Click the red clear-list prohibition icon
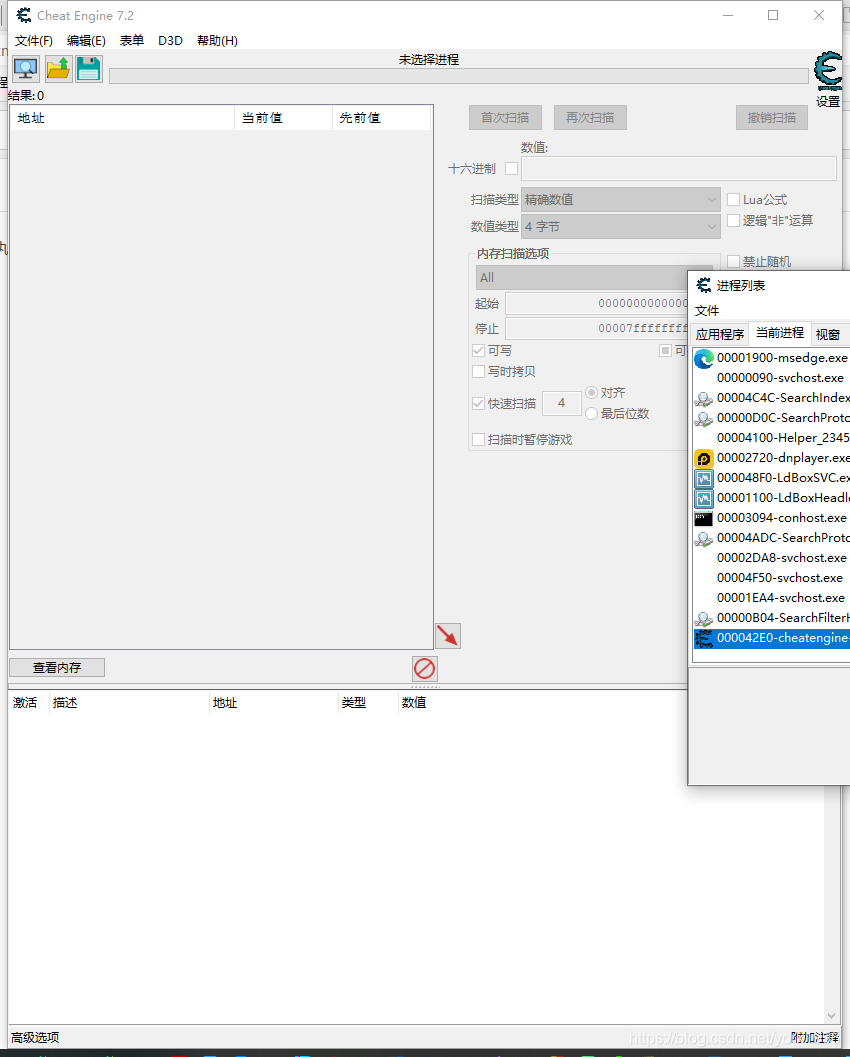850x1057 pixels. pyautogui.click(x=425, y=669)
